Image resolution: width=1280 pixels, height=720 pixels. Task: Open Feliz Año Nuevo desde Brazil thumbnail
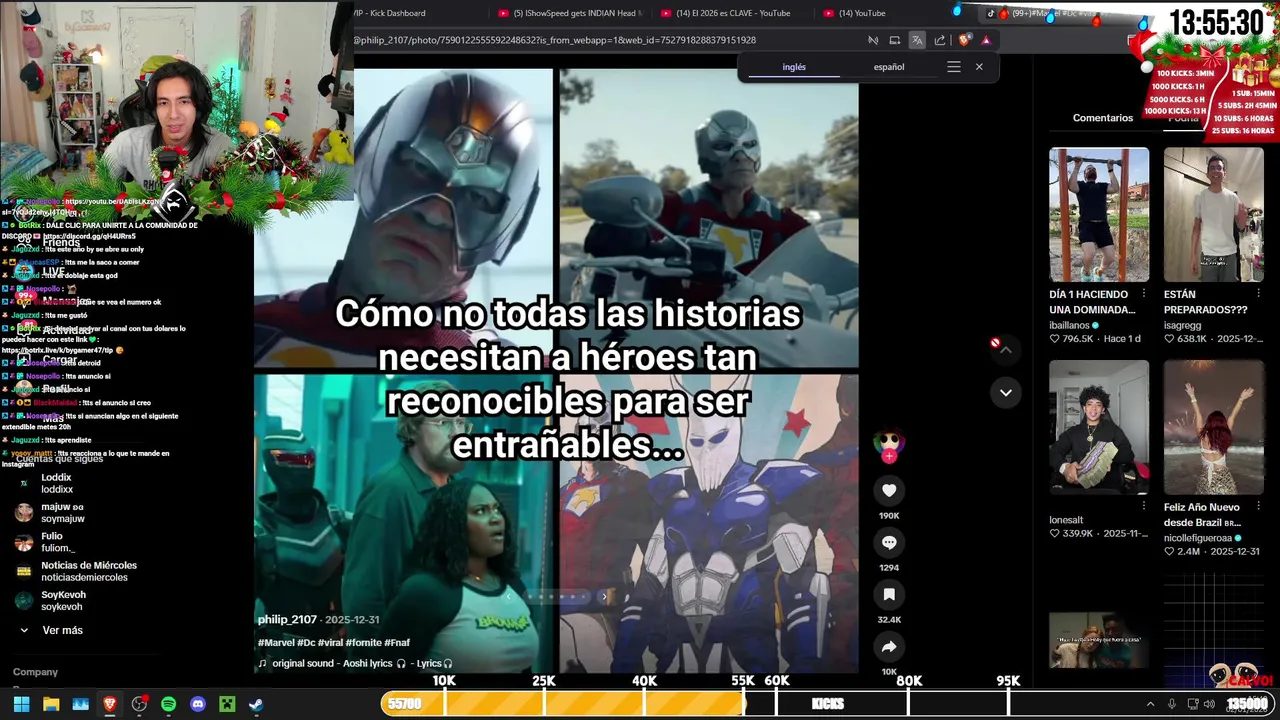coord(1214,427)
